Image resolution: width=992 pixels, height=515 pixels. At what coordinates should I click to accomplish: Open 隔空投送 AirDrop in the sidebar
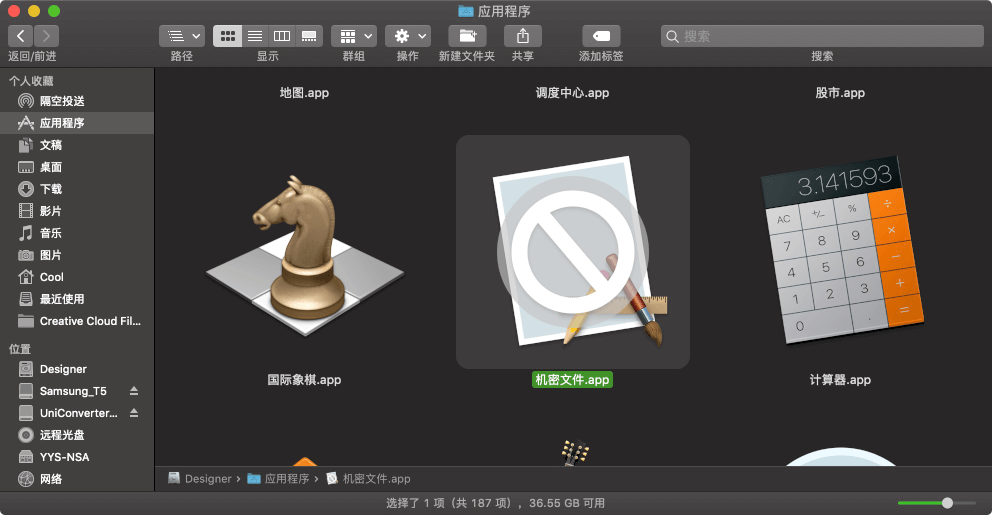77,101
